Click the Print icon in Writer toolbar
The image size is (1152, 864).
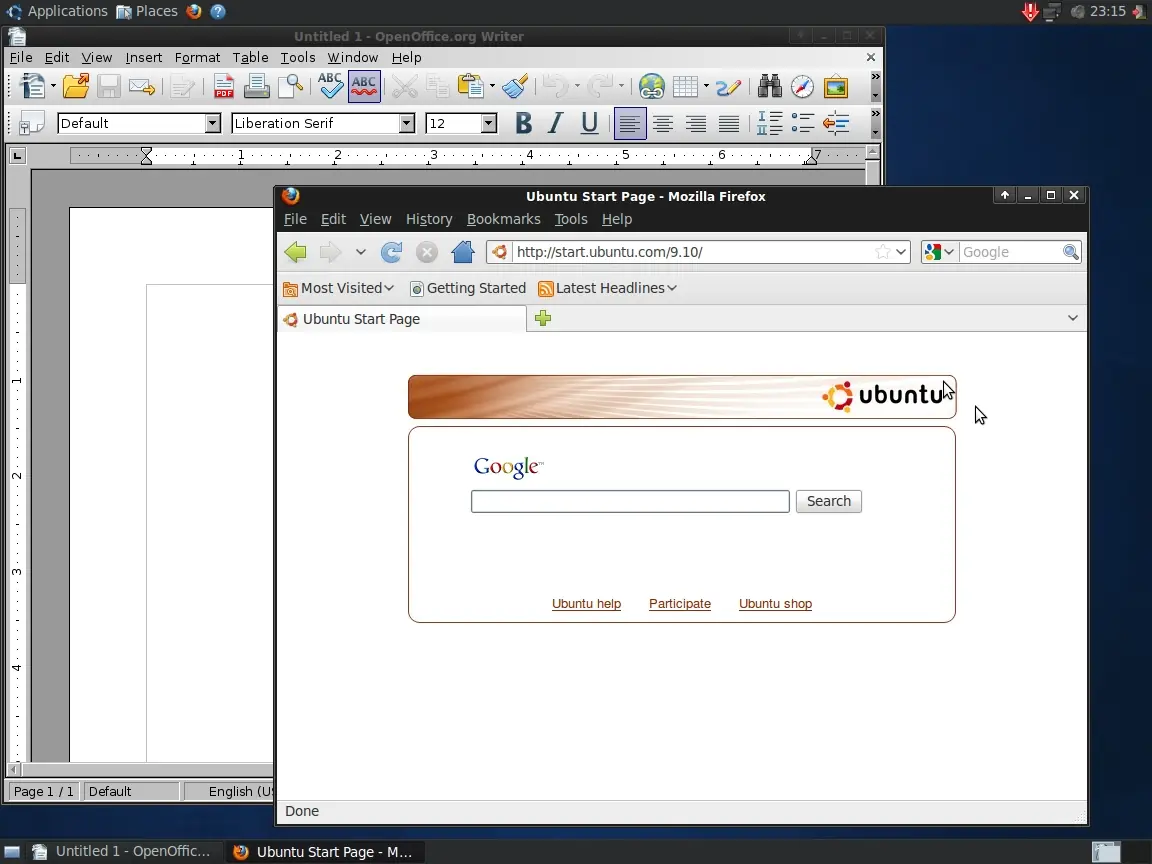(256, 87)
